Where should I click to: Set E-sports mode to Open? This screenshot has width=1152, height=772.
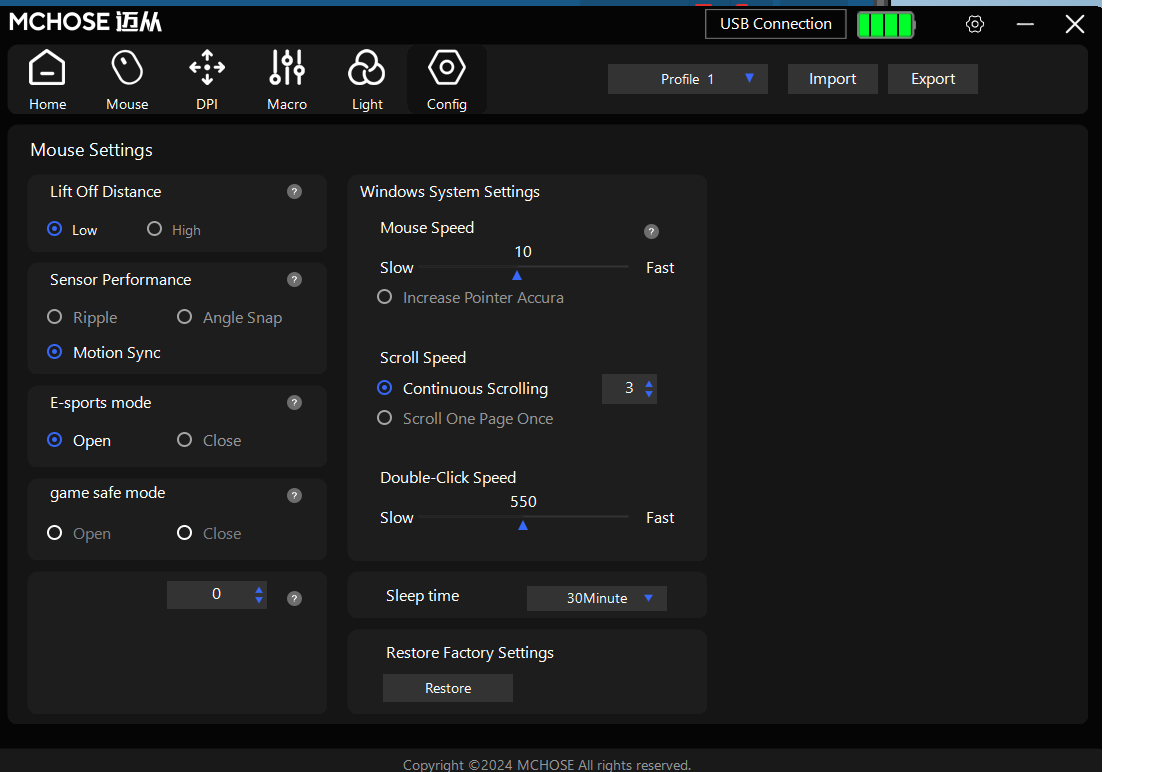tap(54, 440)
